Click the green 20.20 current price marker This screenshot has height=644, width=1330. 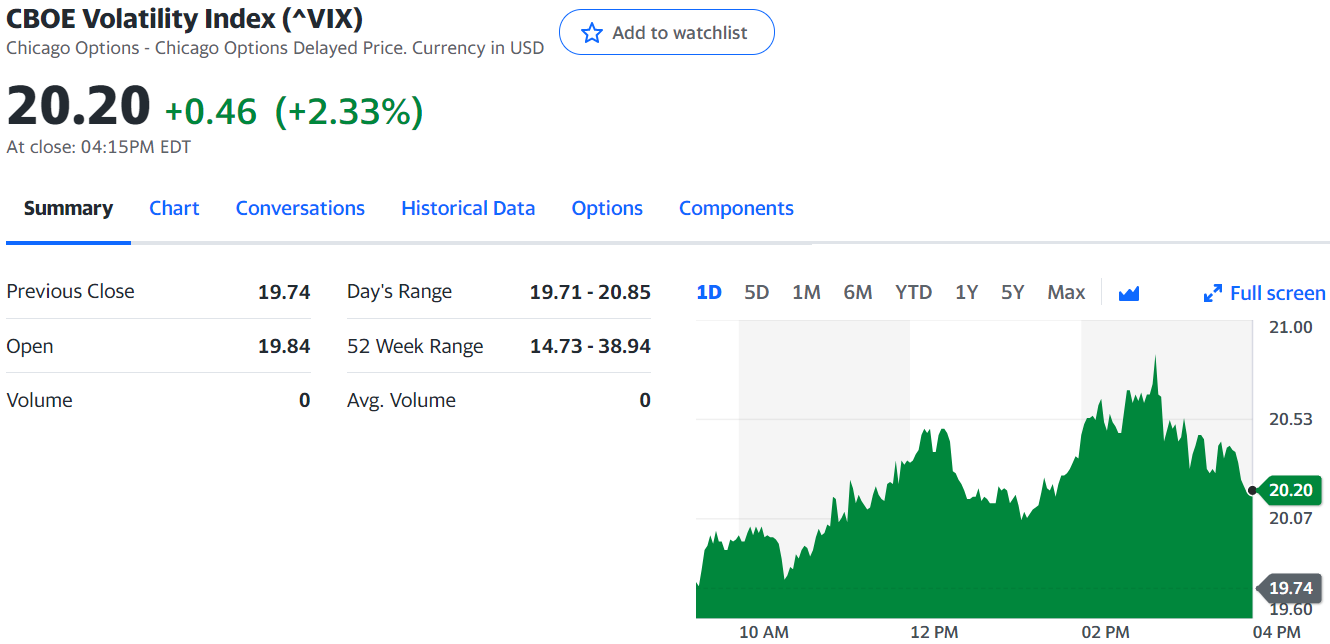click(1289, 490)
